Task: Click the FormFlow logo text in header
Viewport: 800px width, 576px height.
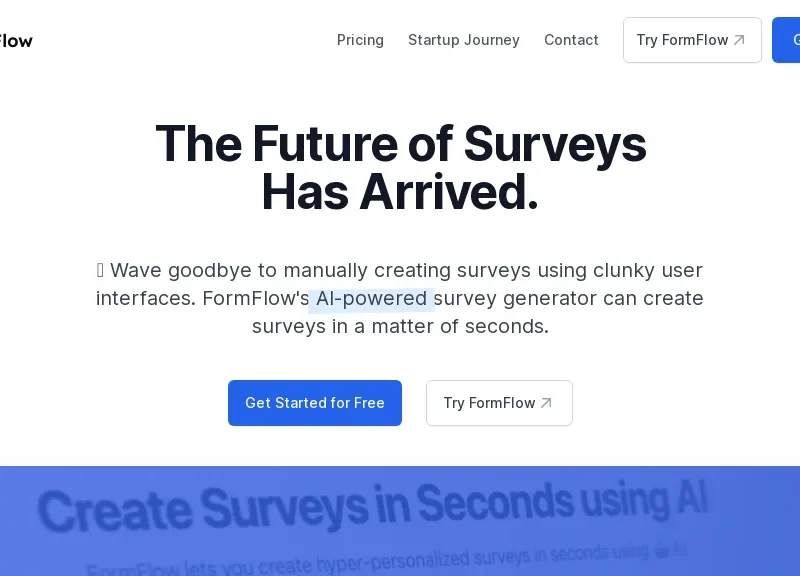Action: click(16, 41)
